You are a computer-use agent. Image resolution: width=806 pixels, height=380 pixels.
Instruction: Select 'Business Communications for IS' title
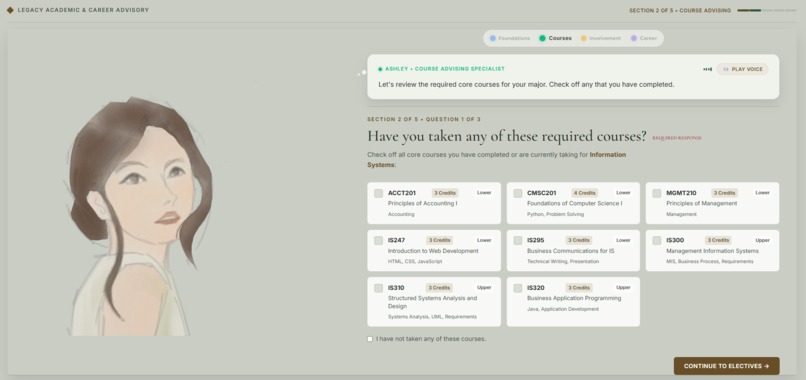571,251
